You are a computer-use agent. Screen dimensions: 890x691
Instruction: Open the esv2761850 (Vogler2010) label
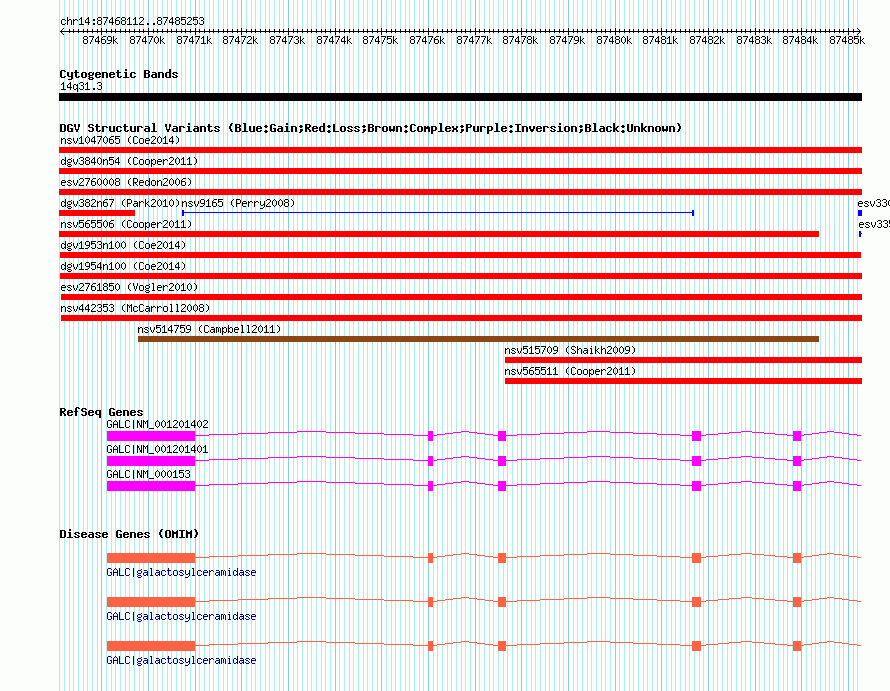pyautogui.click(x=129, y=287)
